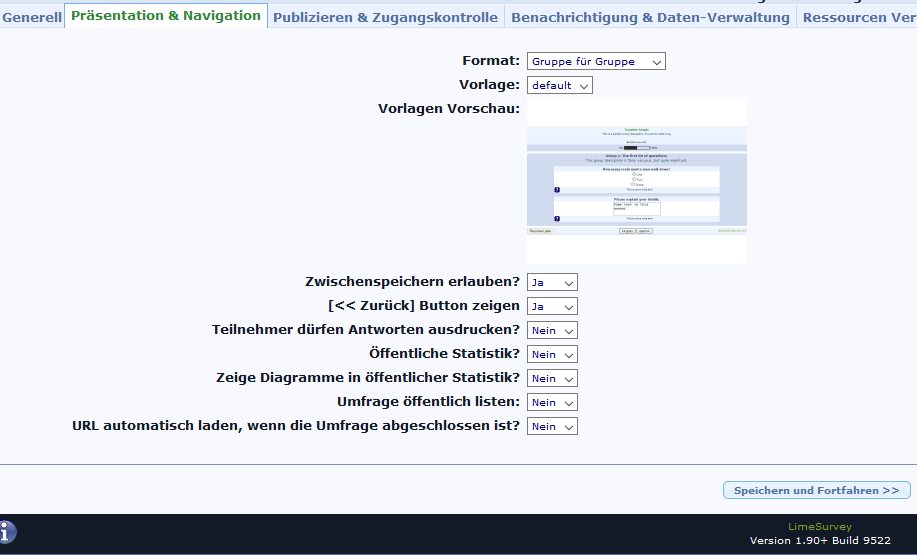
Task: Open the URL automatisch laden dropdown
Action: point(552,427)
